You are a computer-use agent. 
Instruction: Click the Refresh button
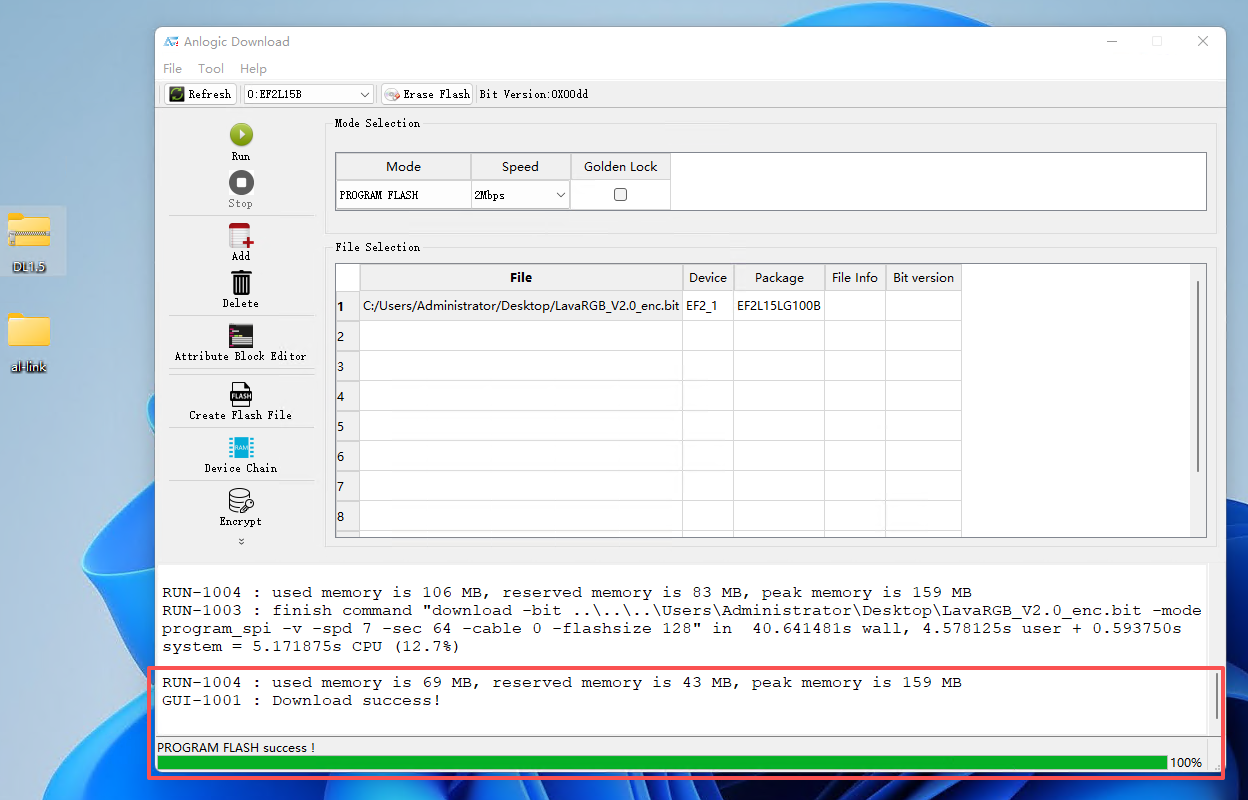click(x=200, y=94)
